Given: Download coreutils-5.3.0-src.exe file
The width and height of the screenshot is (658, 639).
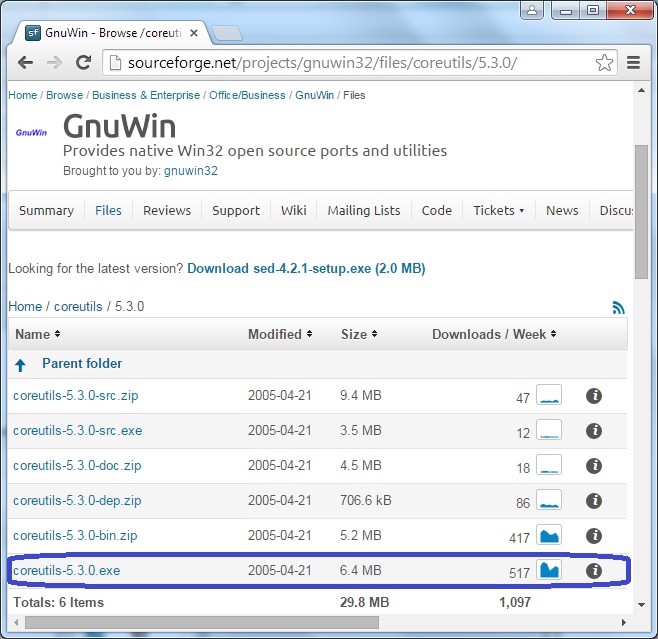Looking at the screenshot, I should [x=78, y=431].
